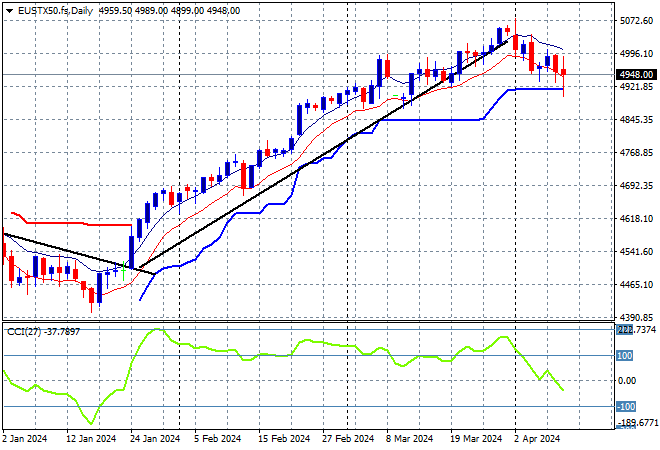Click the 4390.85 price axis label
The height and width of the screenshot is (450, 660).
(636, 317)
